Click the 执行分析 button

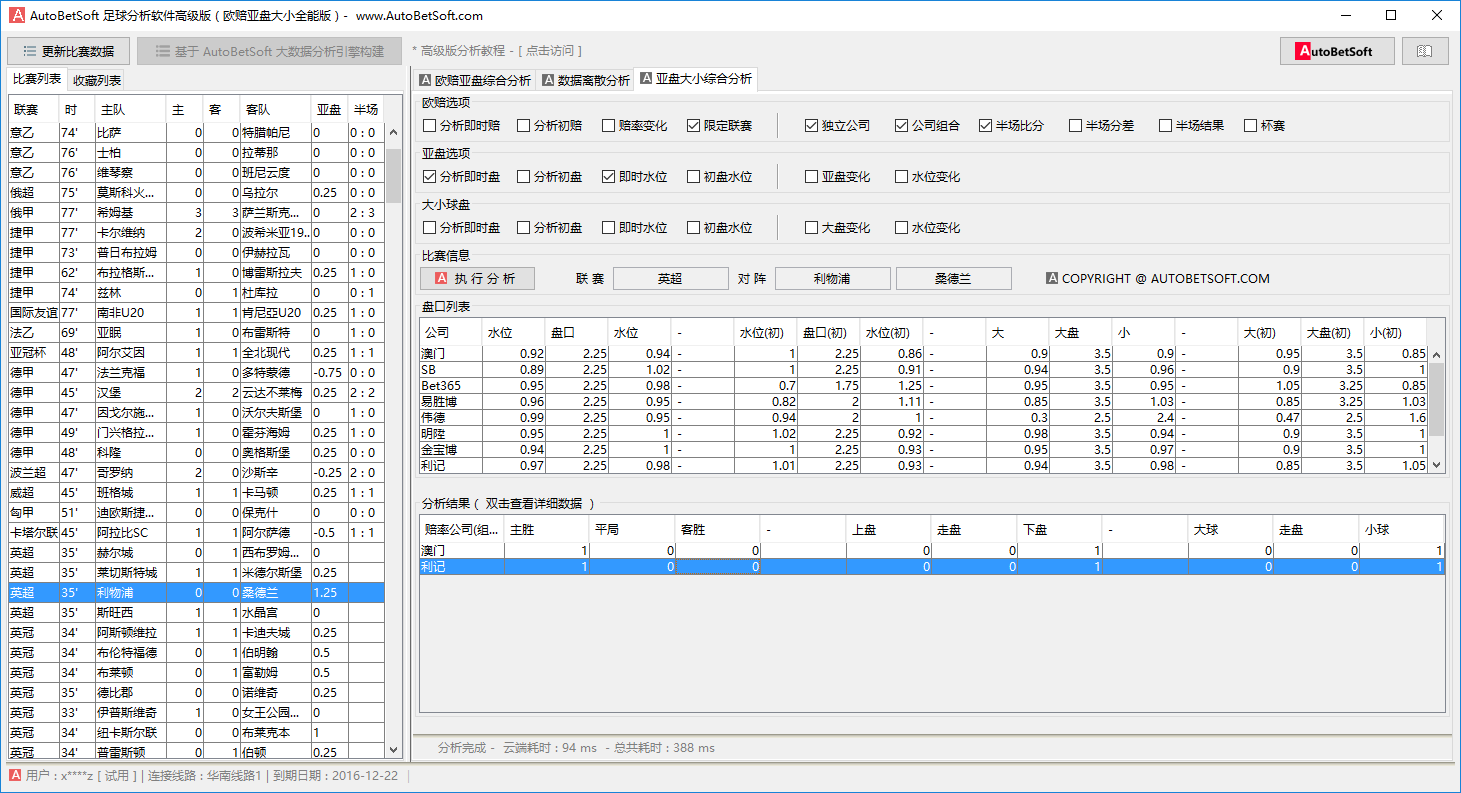pos(477,278)
